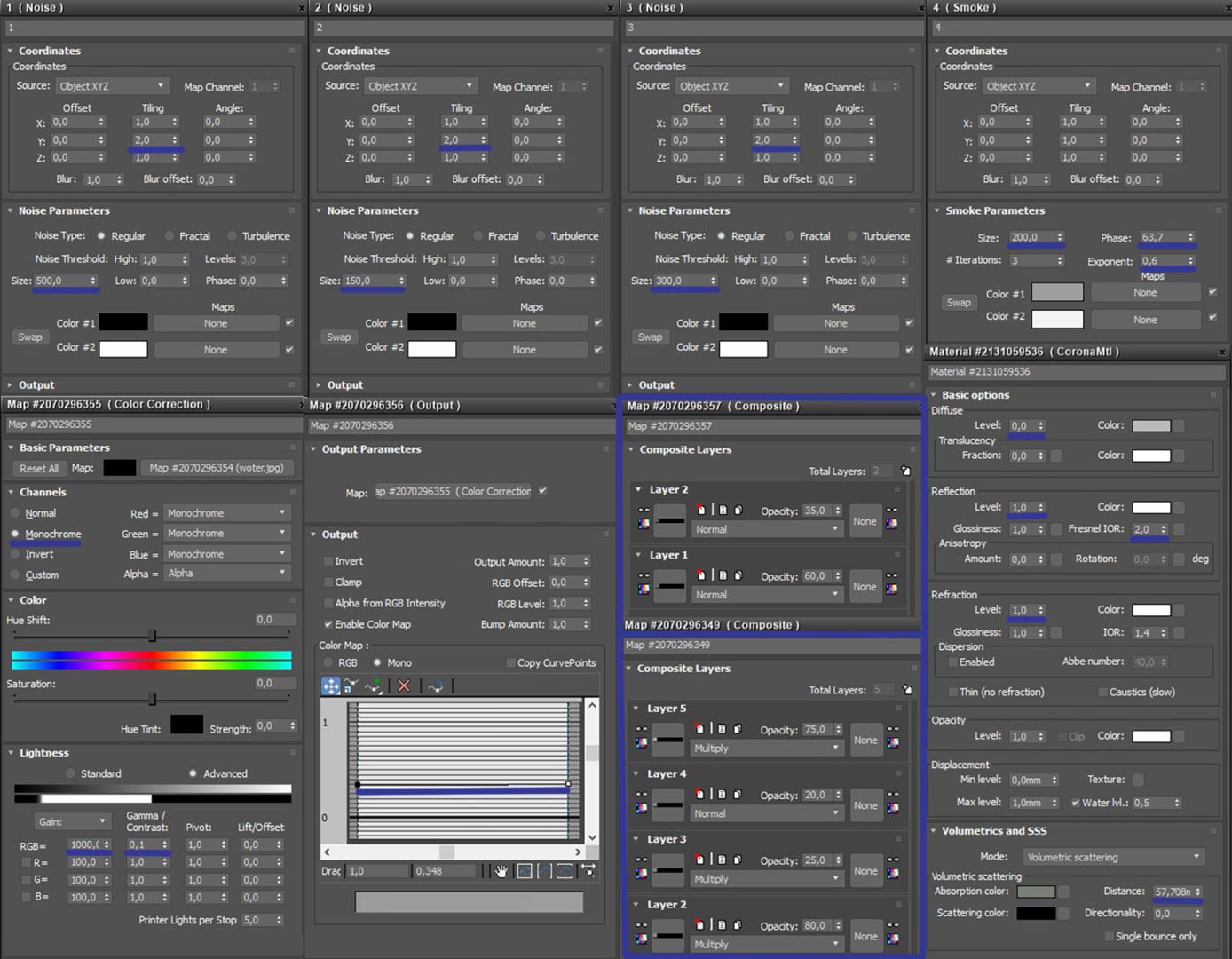Enable Thin (no refraction) checkbox
This screenshot has width=1232, height=959.
(x=996, y=692)
